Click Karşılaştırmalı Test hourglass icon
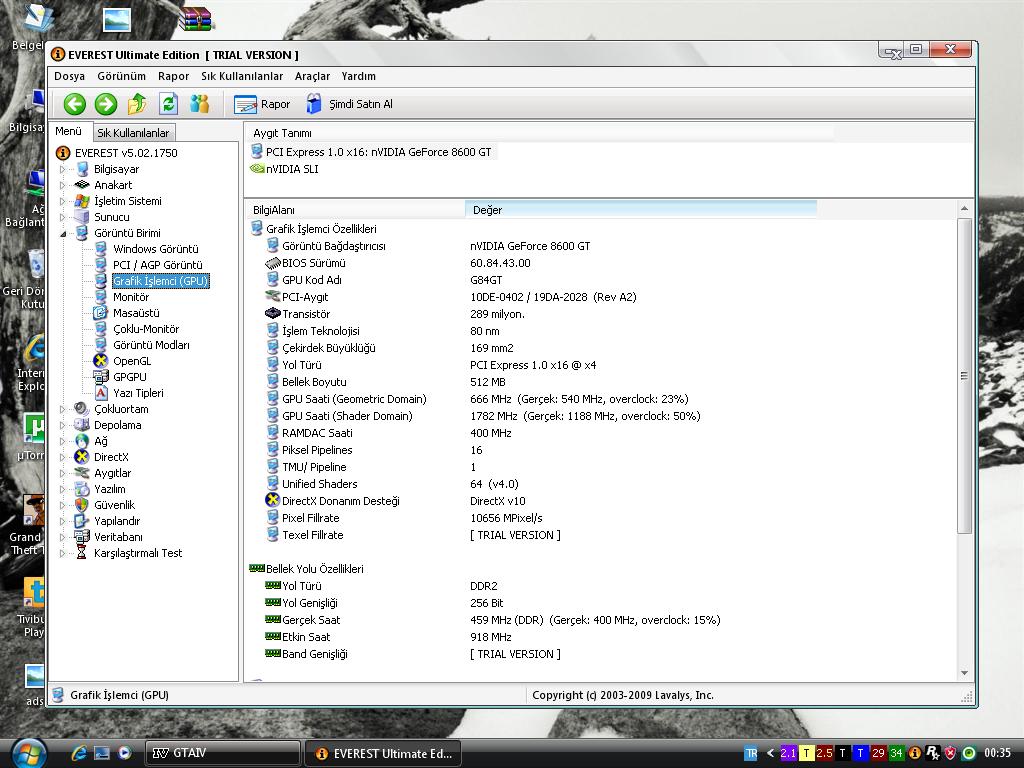 pyautogui.click(x=82, y=553)
